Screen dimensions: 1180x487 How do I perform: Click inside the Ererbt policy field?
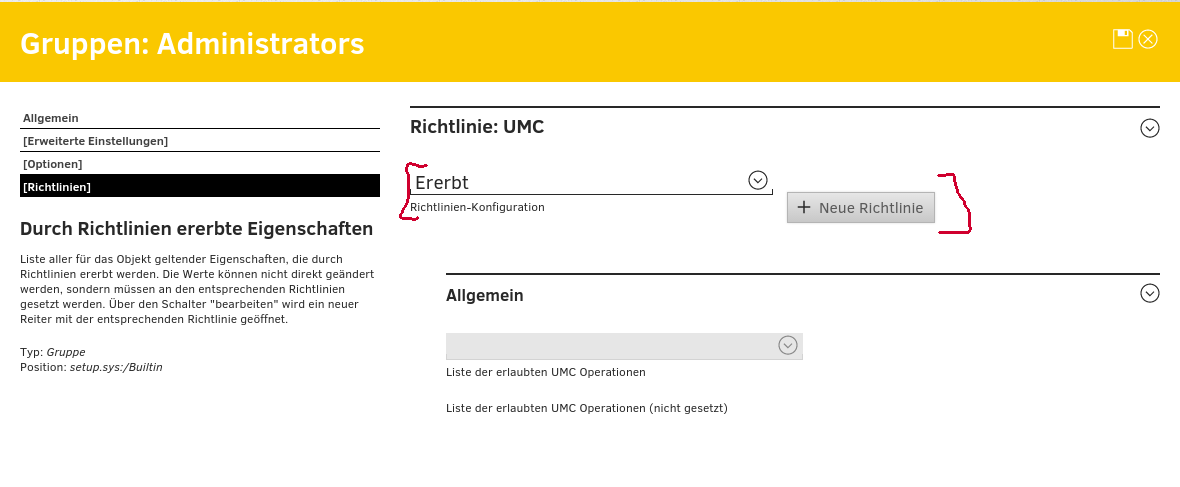click(x=575, y=182)
